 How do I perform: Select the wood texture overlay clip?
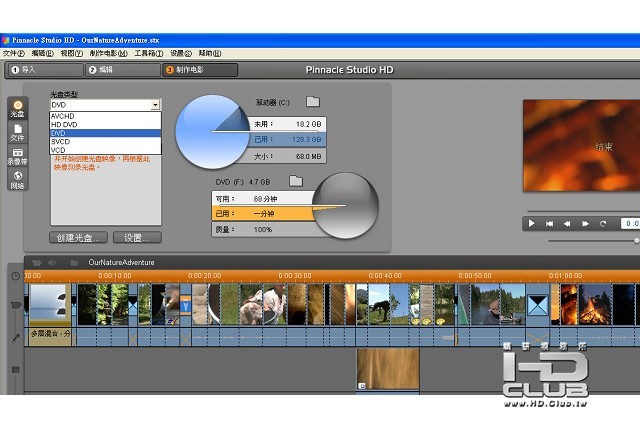(388, 368)
